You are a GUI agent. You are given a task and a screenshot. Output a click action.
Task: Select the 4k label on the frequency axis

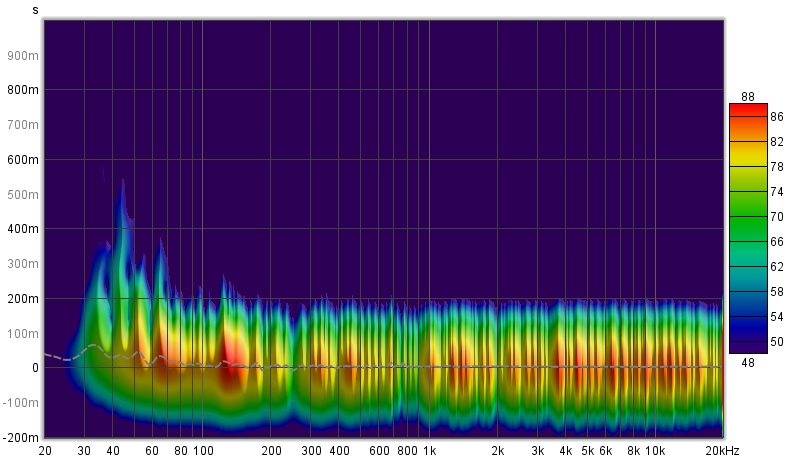pos(566,451)
